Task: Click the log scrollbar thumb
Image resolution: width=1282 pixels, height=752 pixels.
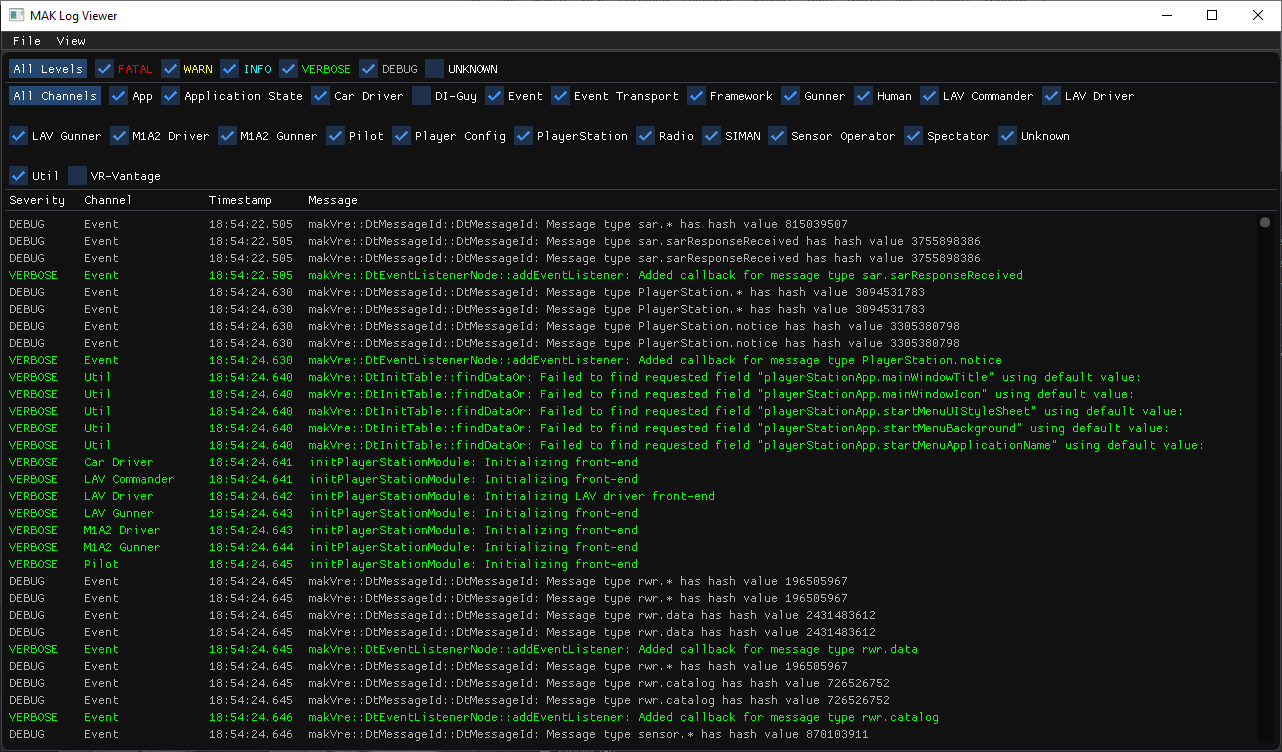Action: point(1265,223)
